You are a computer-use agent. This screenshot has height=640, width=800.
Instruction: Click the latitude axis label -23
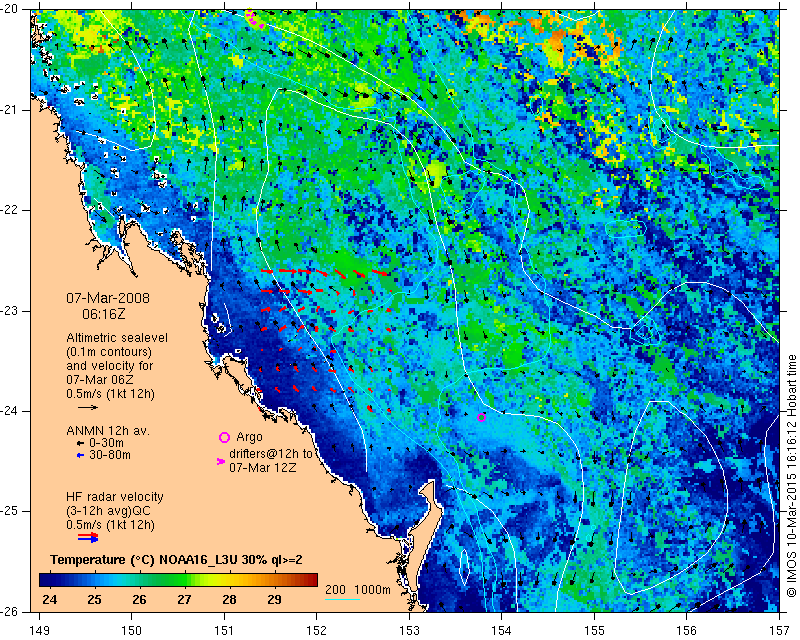pyautogui.click(x=11, y=311)
